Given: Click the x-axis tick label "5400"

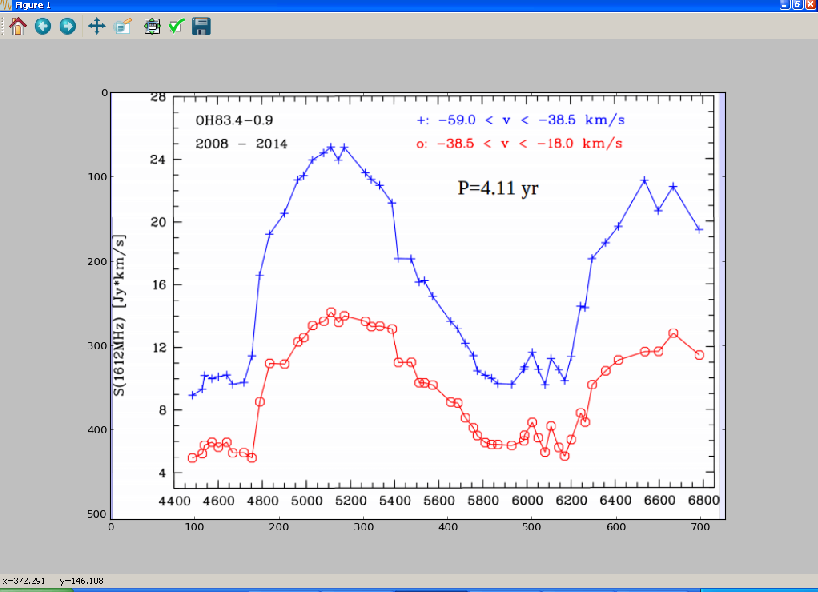Looking at the screenshot, I should point(395,501).
